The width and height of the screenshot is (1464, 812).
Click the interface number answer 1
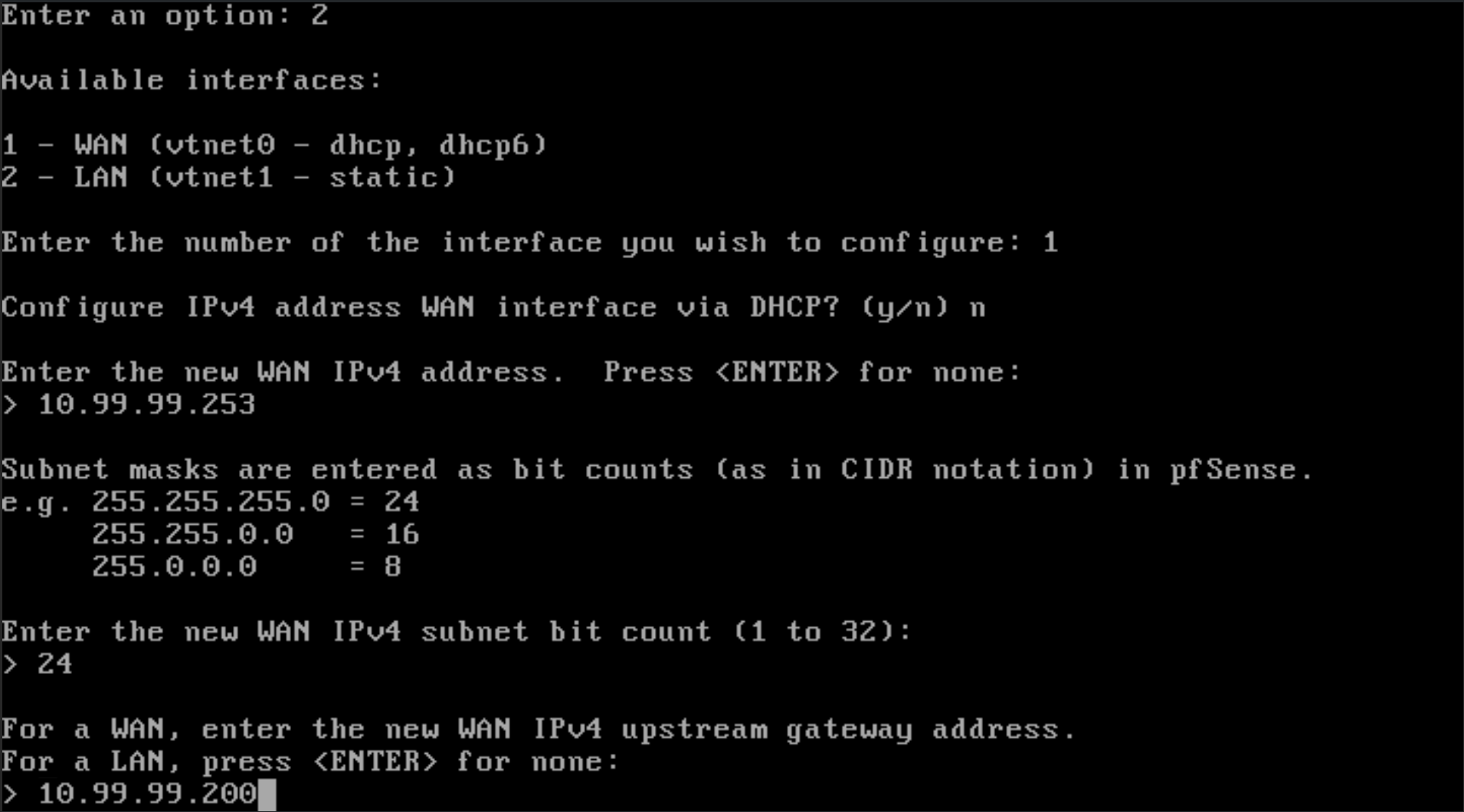coord(1050,243)
